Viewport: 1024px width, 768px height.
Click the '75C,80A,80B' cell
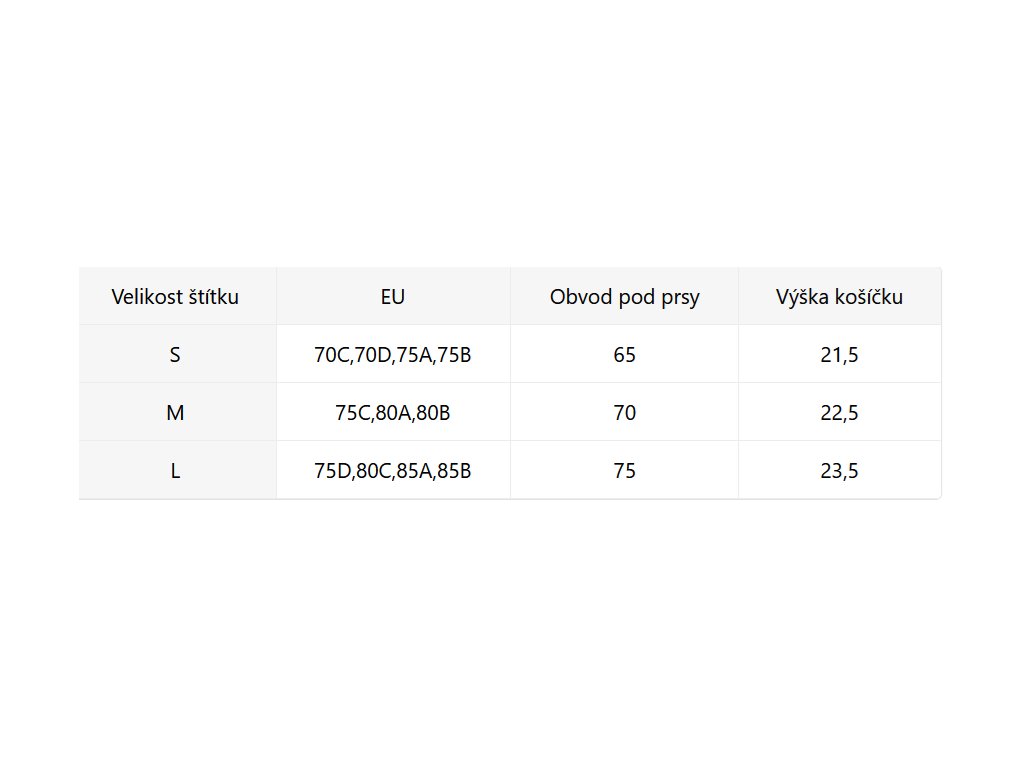tap(393, 413)
